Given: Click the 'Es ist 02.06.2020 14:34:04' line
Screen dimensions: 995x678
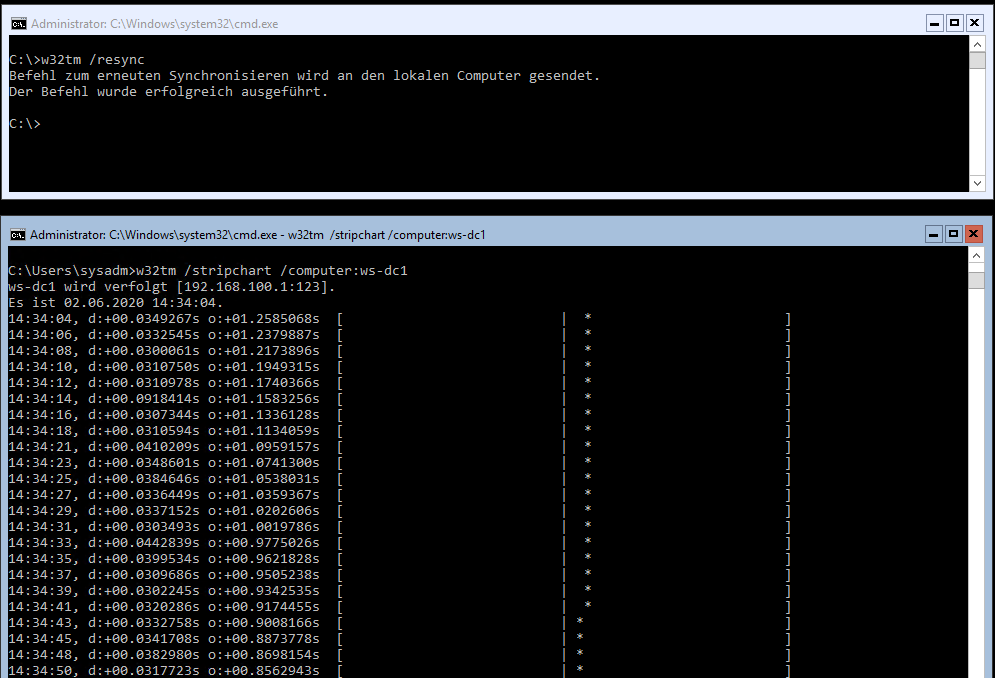Looking at the screenshot, I should click(x=115, y=303).
